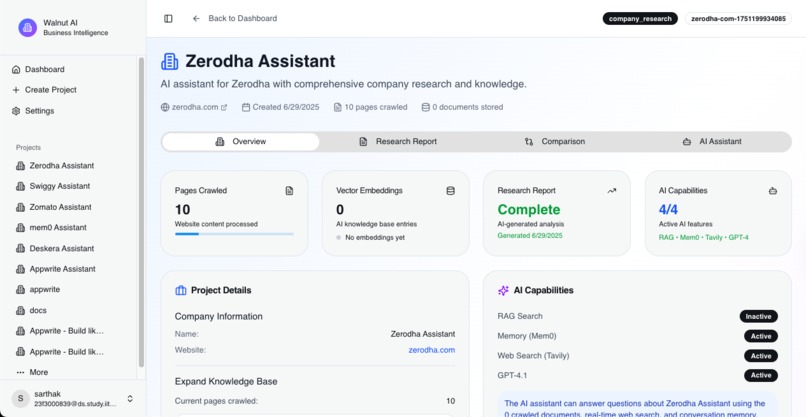This screenshot has width=806, height=417.
Task: Click the Active badge for Web Search (Tavily)
Action: click(x=761, y=356)
